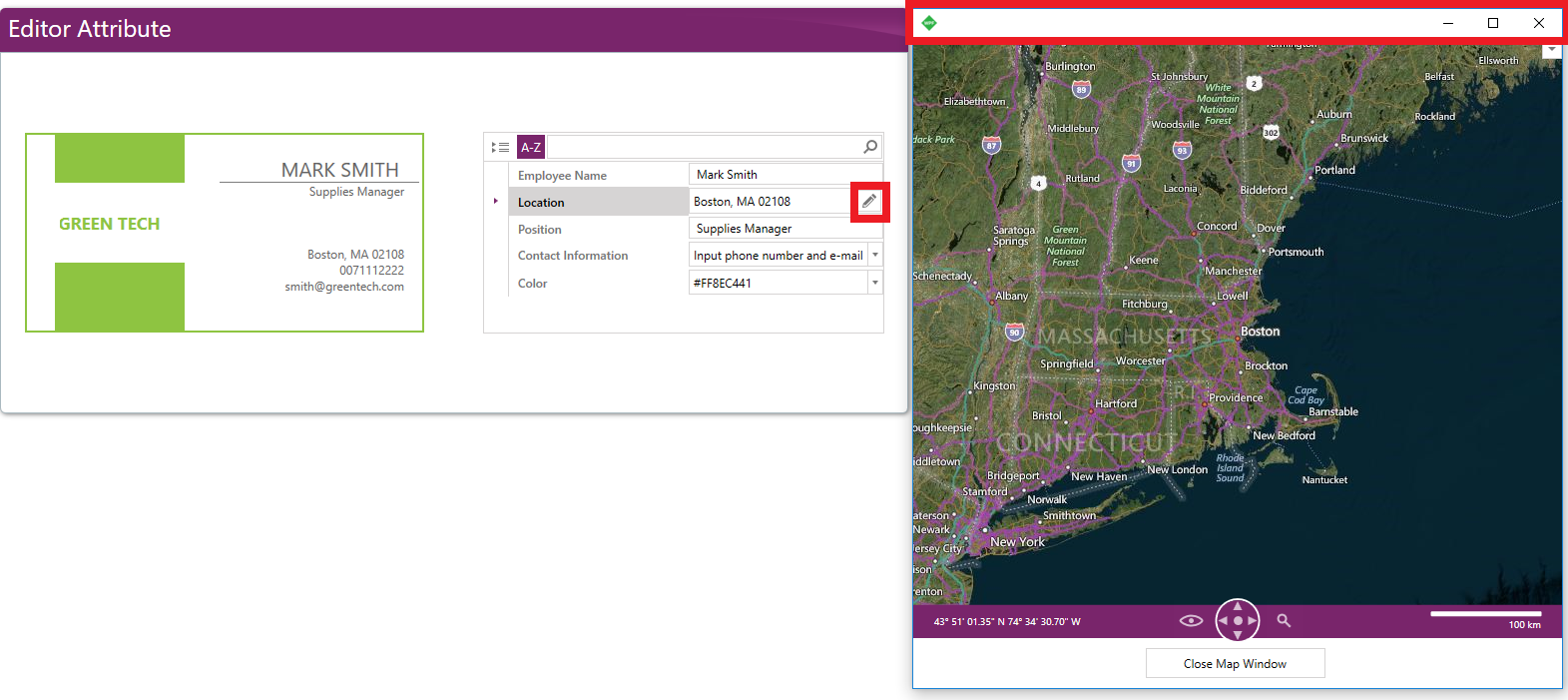1568x700 pixels.
Task: Open map zoom magnifier control
Action: [x=1284, y=621]
